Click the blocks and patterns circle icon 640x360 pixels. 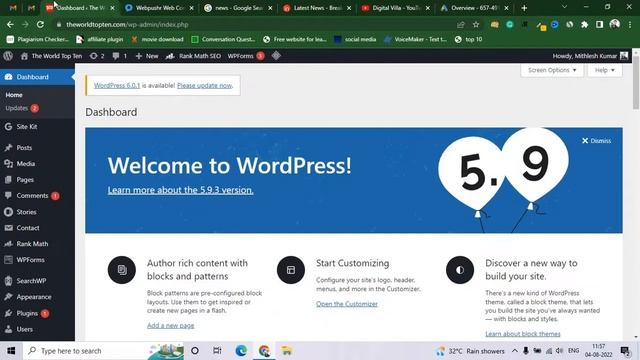[122, 270]
